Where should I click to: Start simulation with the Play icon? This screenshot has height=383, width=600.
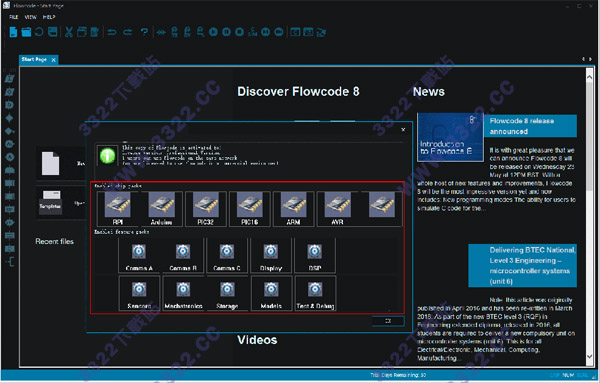[214, 32]
